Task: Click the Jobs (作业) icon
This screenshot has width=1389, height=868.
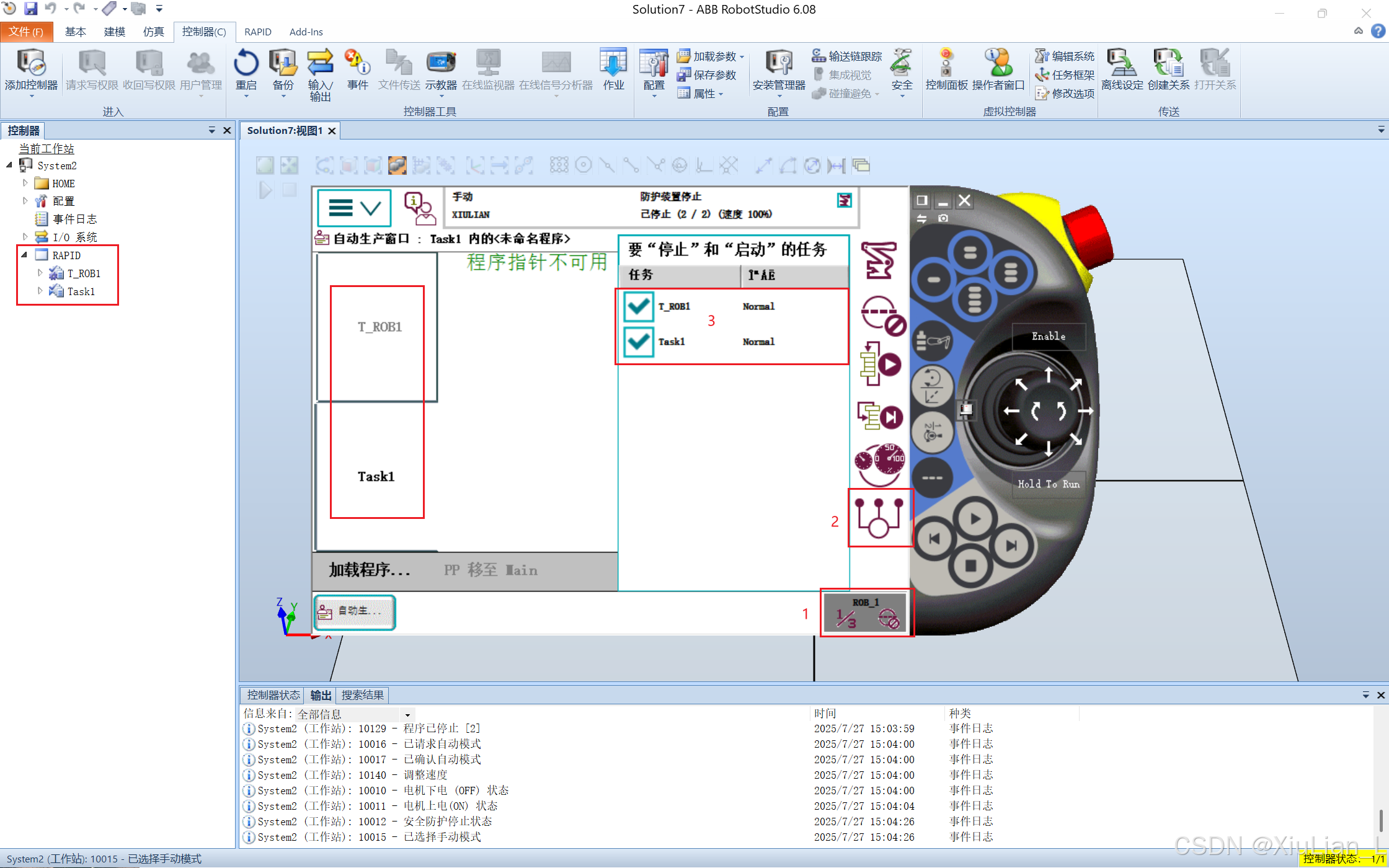Action: coord(613,62)
